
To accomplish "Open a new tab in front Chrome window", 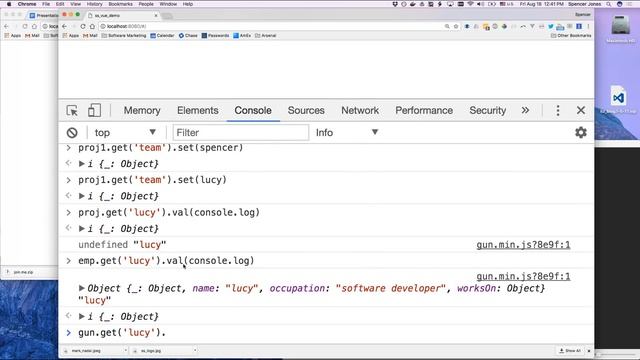I will (167, 16).
